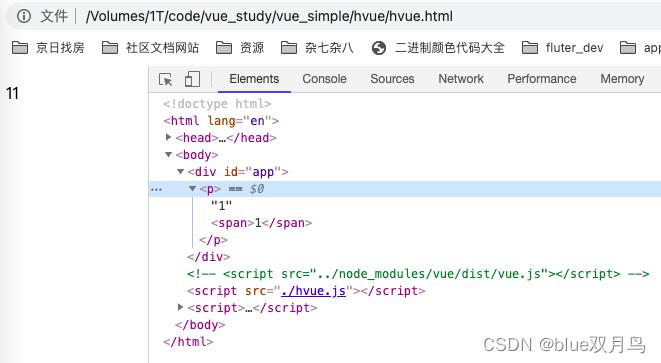Switch to the Memory tab

622,79
